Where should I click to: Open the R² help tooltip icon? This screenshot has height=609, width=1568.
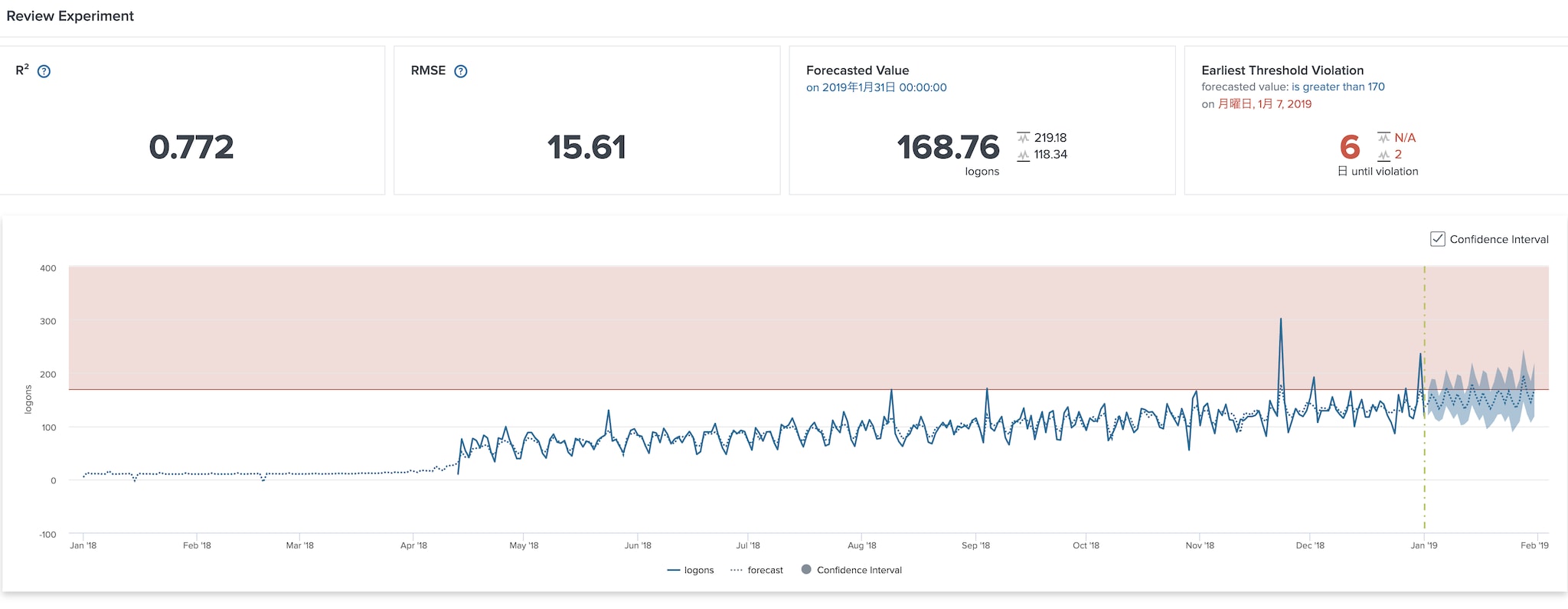point(44,71)
